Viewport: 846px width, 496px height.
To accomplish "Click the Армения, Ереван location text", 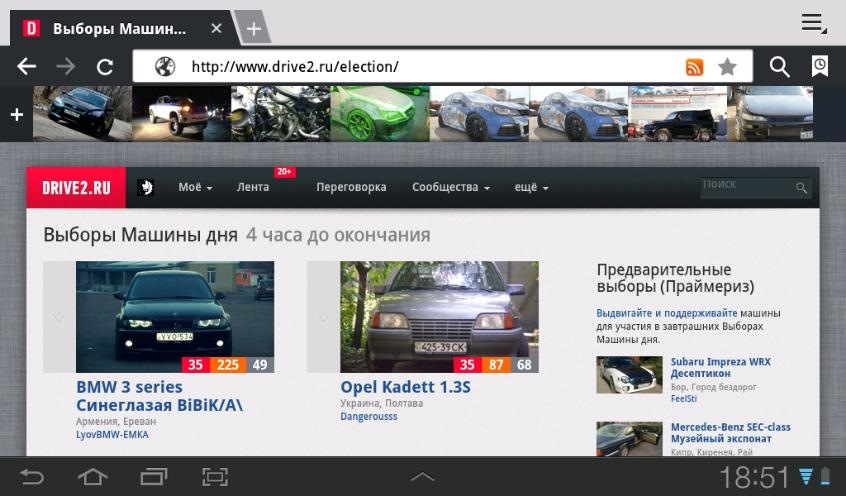I will click(116, 422).
